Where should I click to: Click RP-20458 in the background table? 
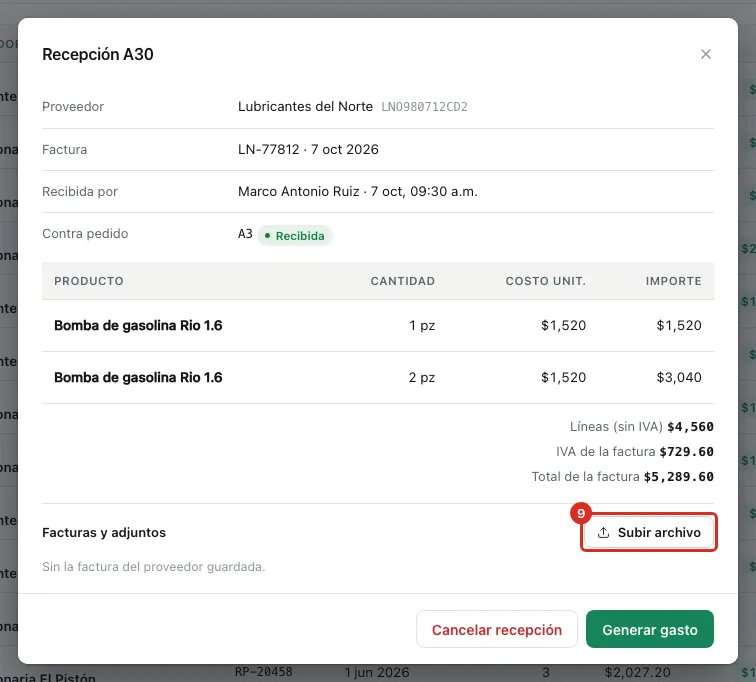pyautogui.click(x=263, y=672)
